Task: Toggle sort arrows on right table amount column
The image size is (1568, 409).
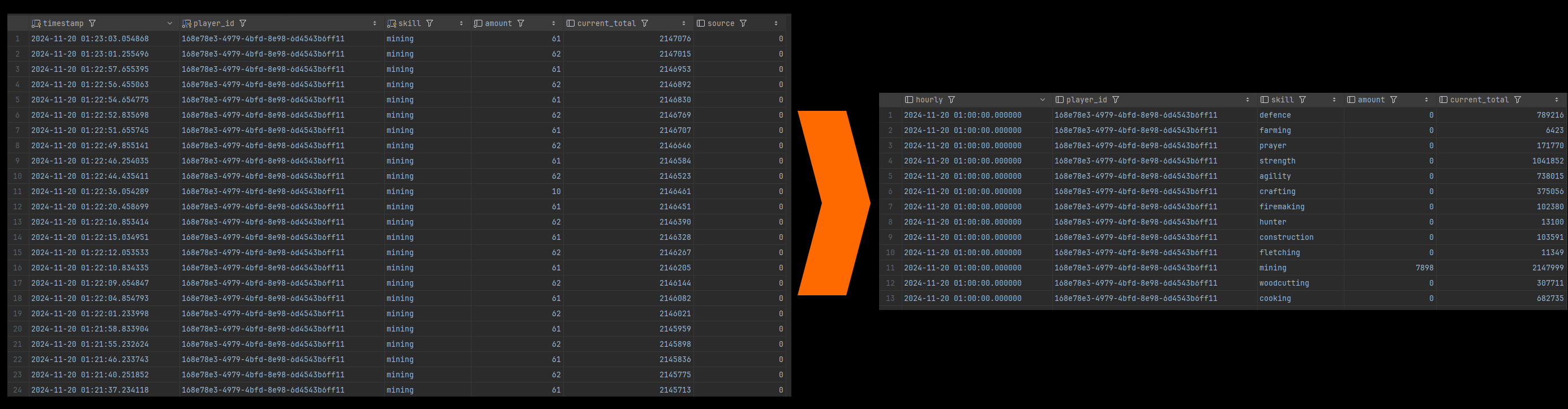Action: click(1426, 100)
